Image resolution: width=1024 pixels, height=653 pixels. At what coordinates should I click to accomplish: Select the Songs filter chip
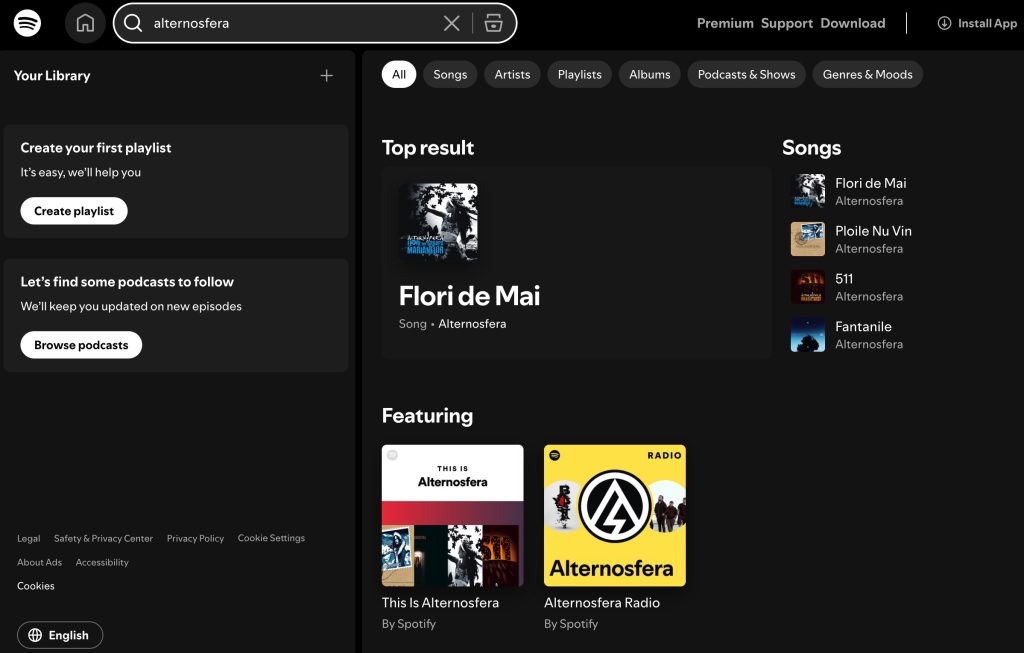point(450,74)
